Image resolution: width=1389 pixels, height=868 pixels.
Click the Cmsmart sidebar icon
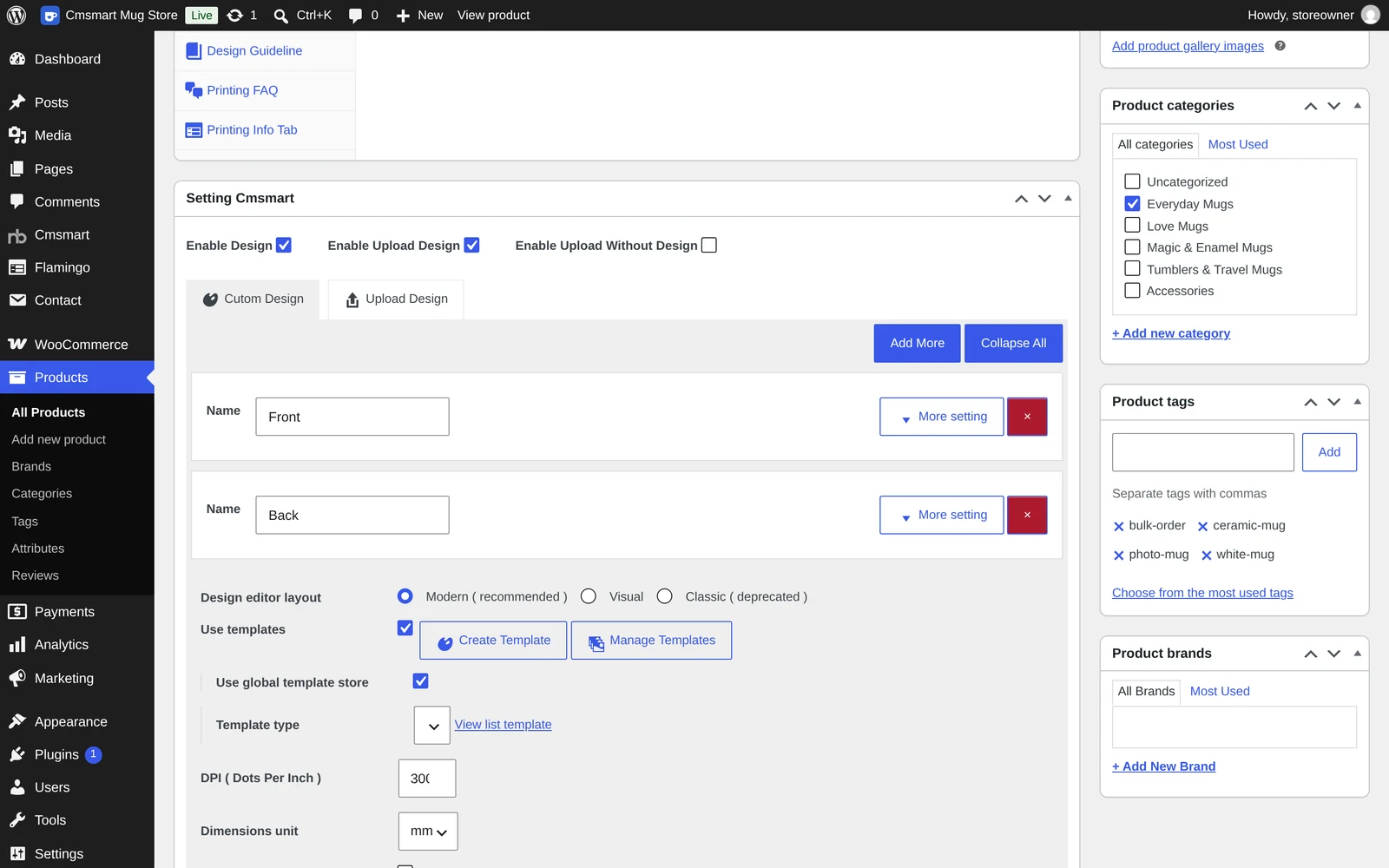[x=17, y=235]
